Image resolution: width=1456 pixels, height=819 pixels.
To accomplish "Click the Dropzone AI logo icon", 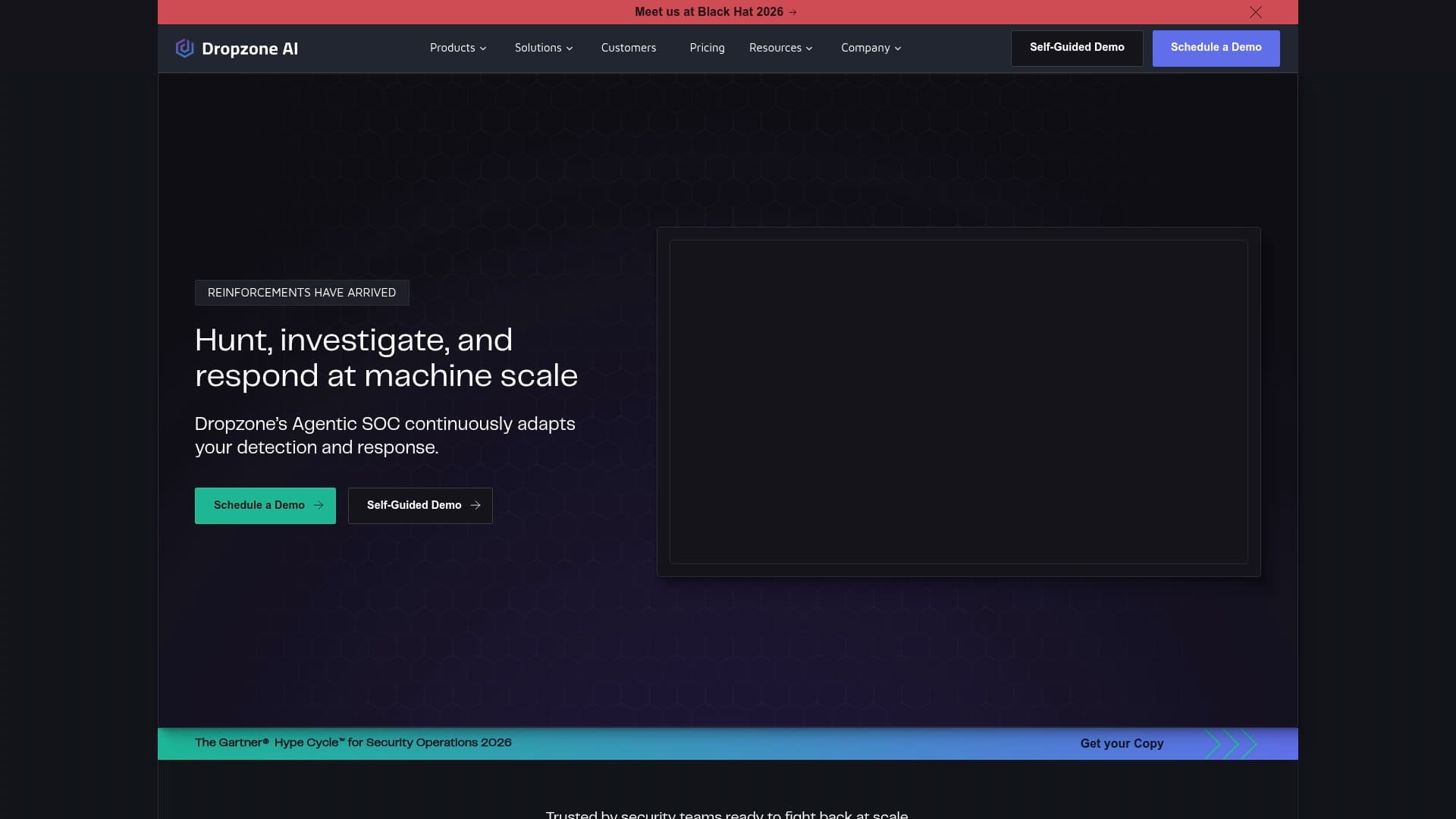I will click(x=184, y=49).
